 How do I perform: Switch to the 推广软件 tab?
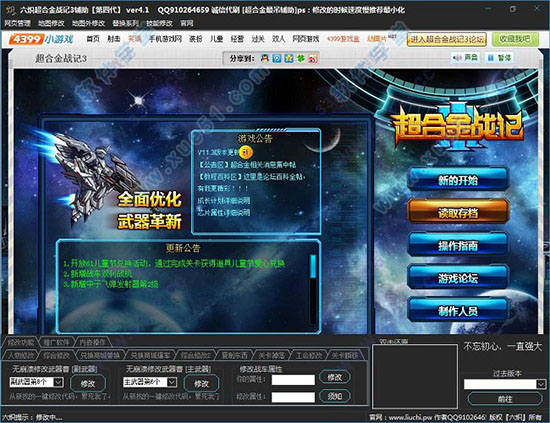(x=56, y=342)
